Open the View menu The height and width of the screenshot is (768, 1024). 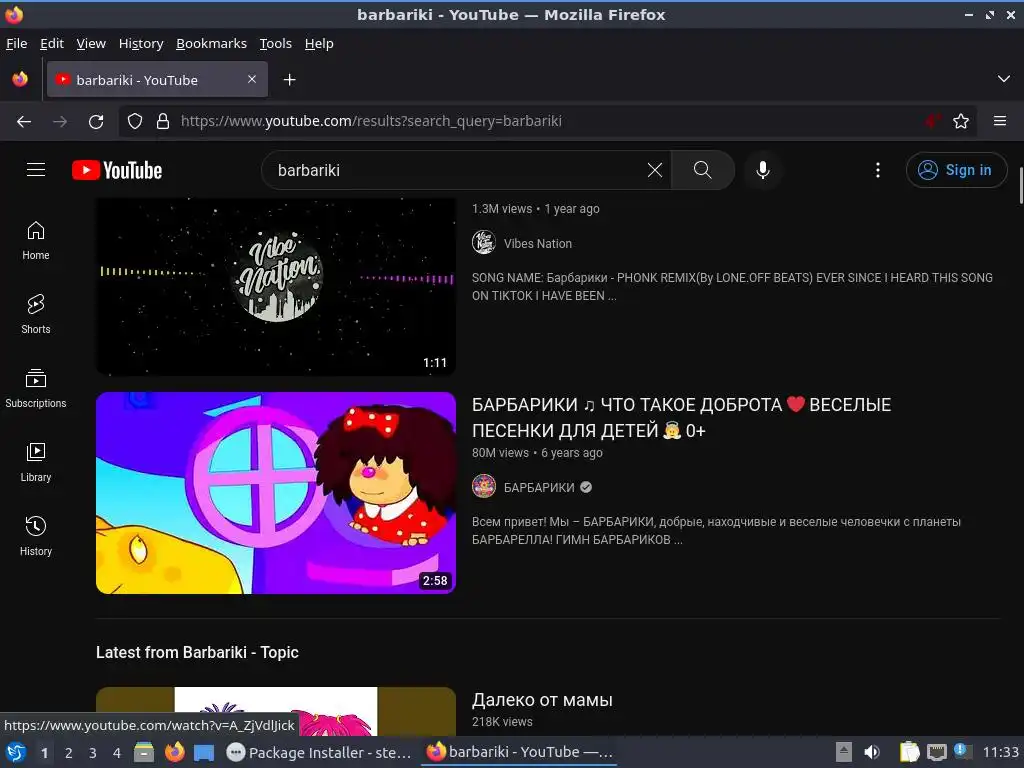coord(91,44)
